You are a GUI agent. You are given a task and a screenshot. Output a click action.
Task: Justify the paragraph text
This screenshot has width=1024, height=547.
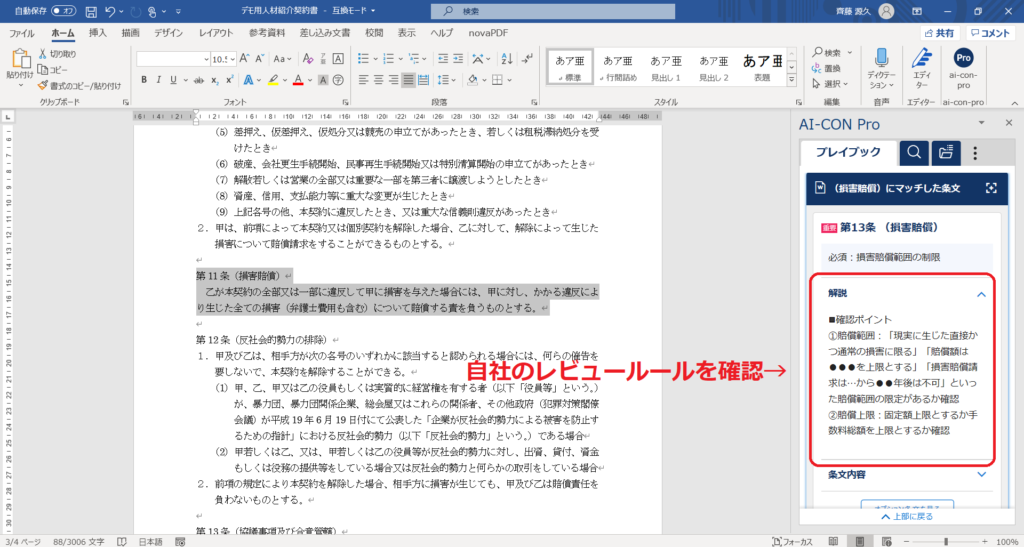pos(408,80)
